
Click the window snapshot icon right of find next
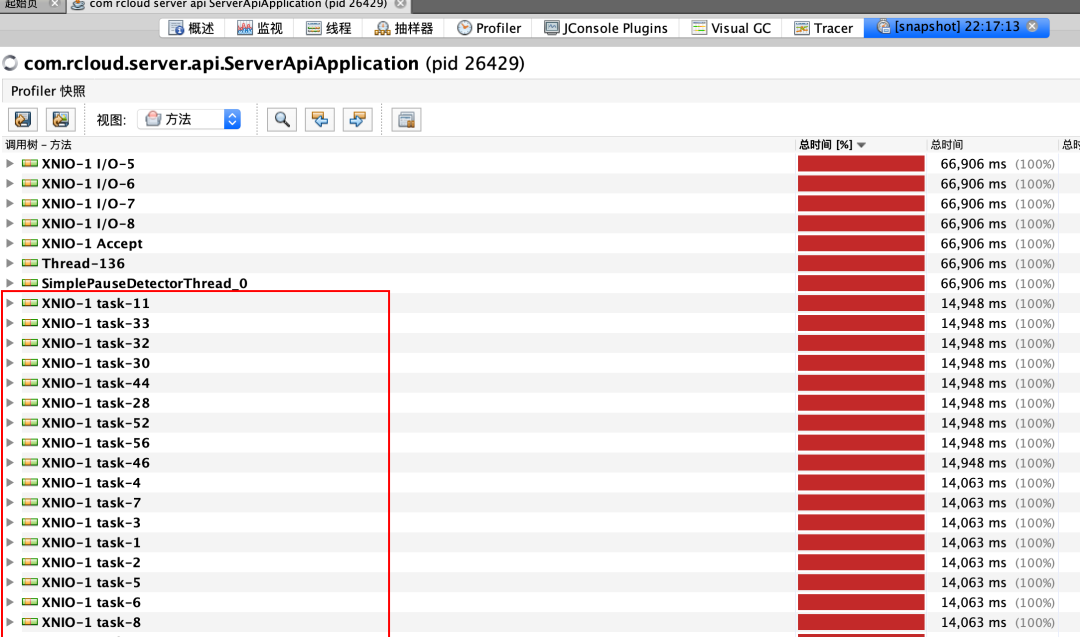point(406,120)
